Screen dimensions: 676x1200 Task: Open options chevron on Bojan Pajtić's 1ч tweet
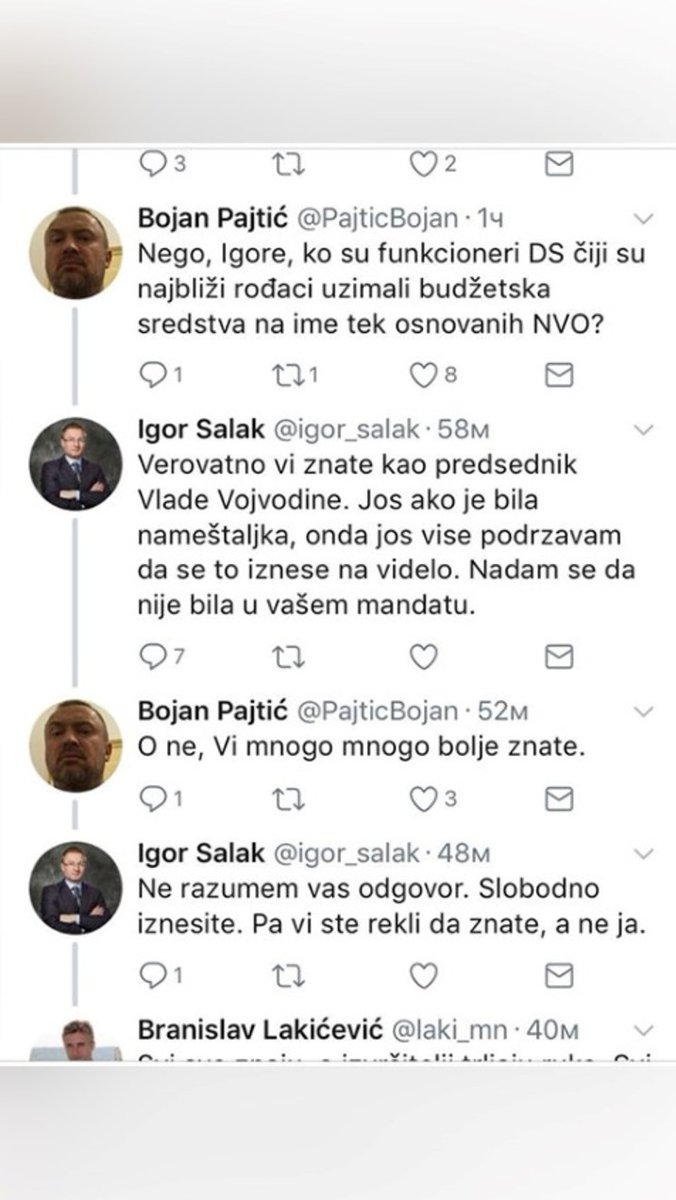pyautogui.click(x=644, y=218)
